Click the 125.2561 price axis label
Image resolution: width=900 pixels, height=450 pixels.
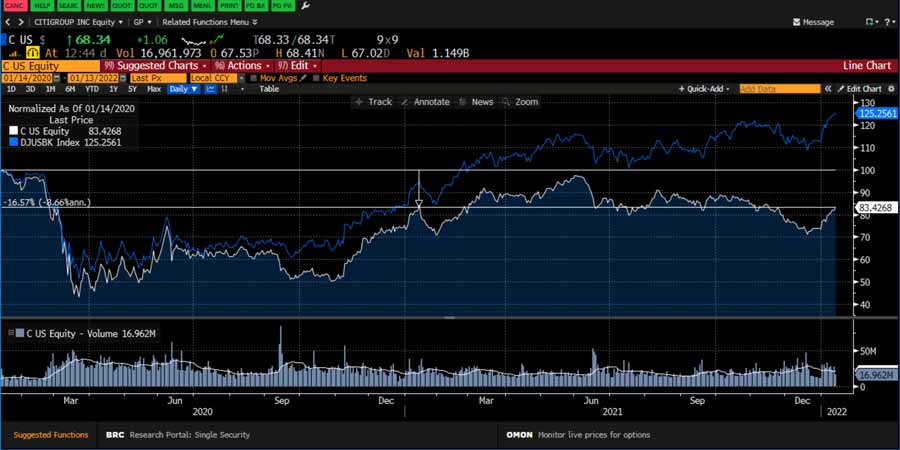click(x=876, y=114)
